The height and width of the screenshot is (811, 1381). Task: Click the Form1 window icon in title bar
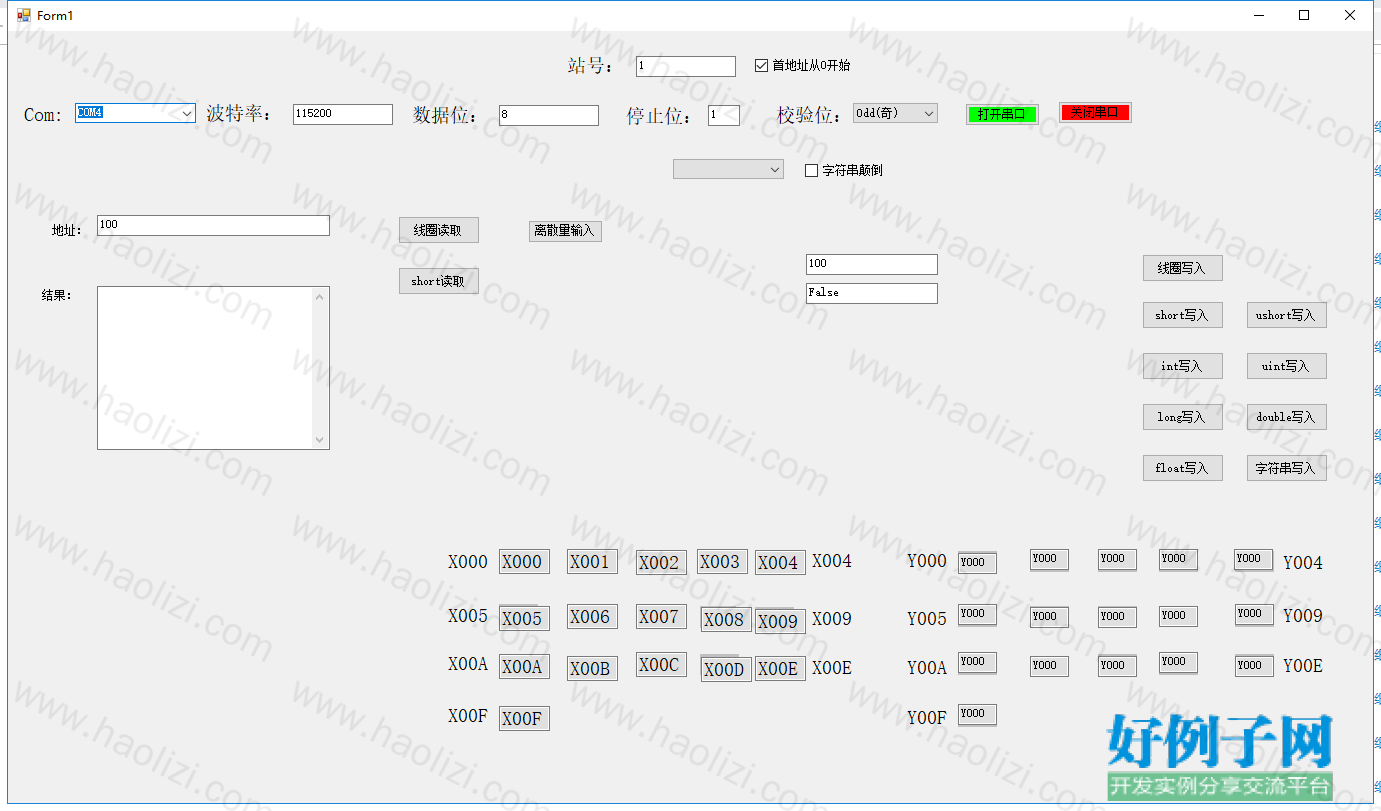pos(24,15)
